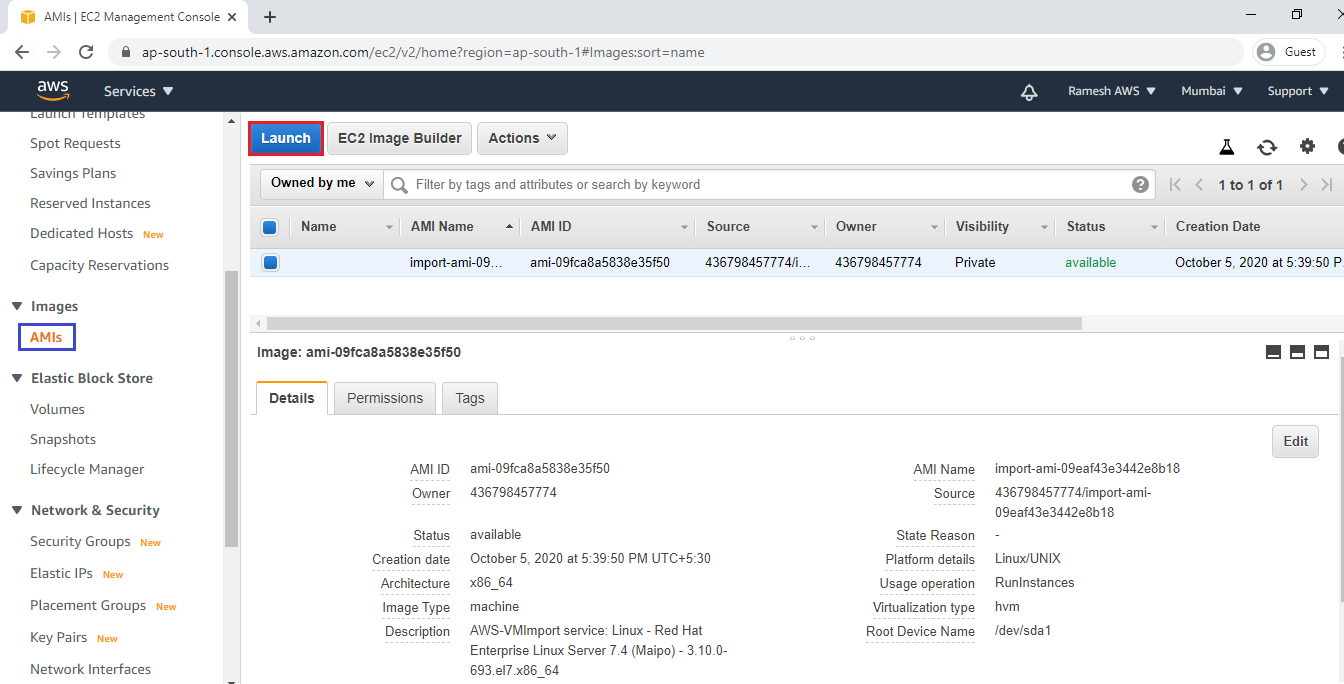1344x684 pixels.
Task: Click the Launch button
Action: click(286, 138)
